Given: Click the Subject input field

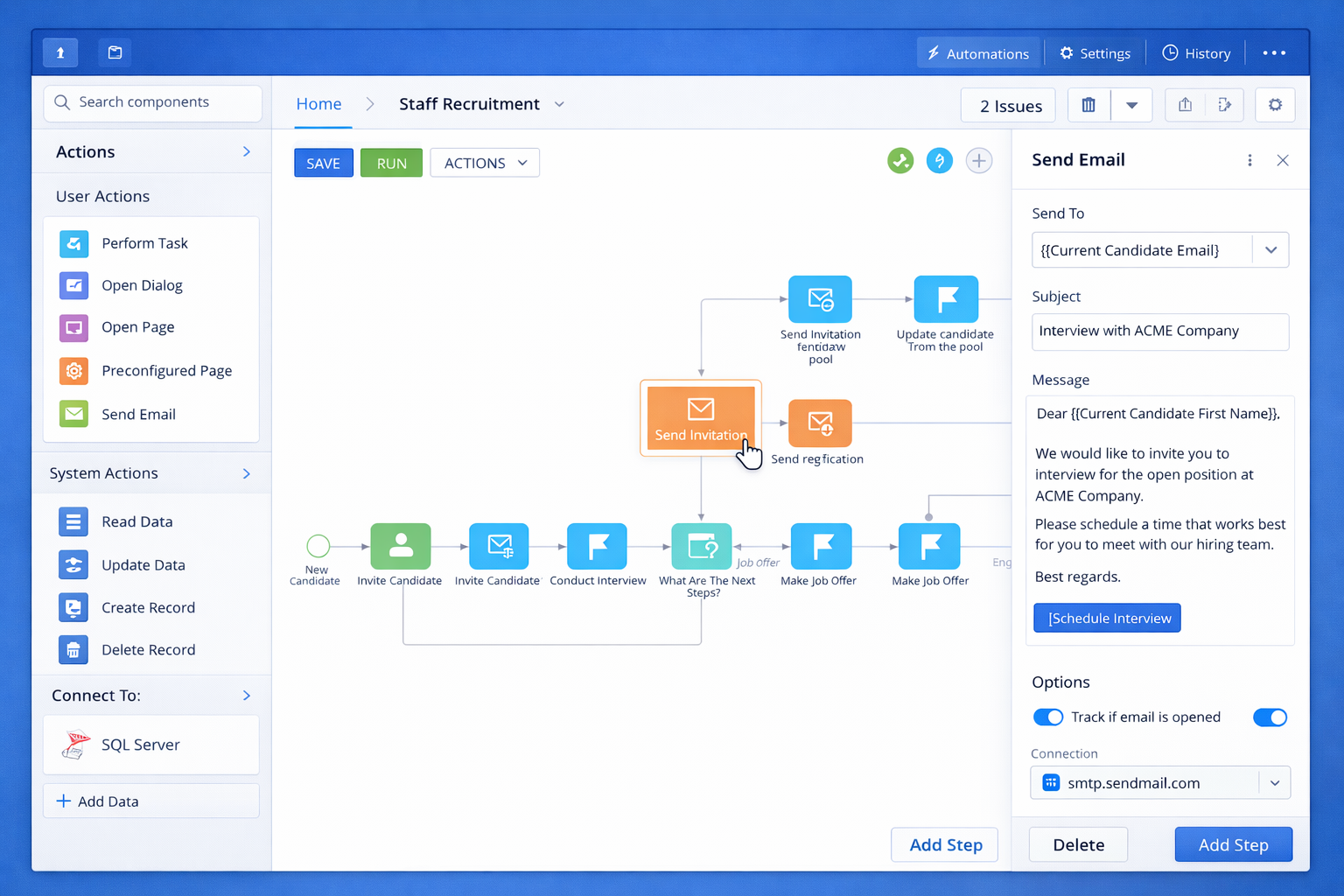Looking at the screenshot, I should coord(1160,332).
